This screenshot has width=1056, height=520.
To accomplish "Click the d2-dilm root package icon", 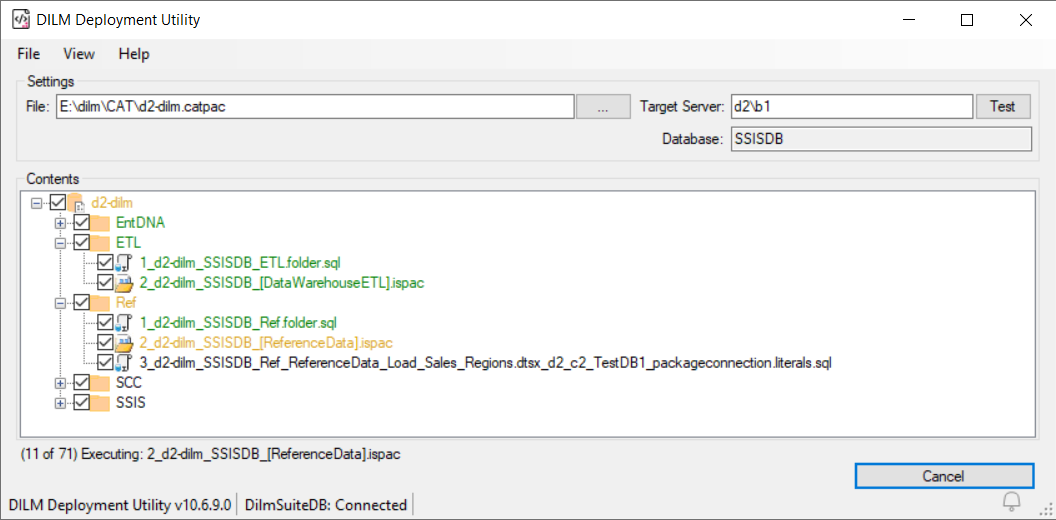I will [76, 203].
